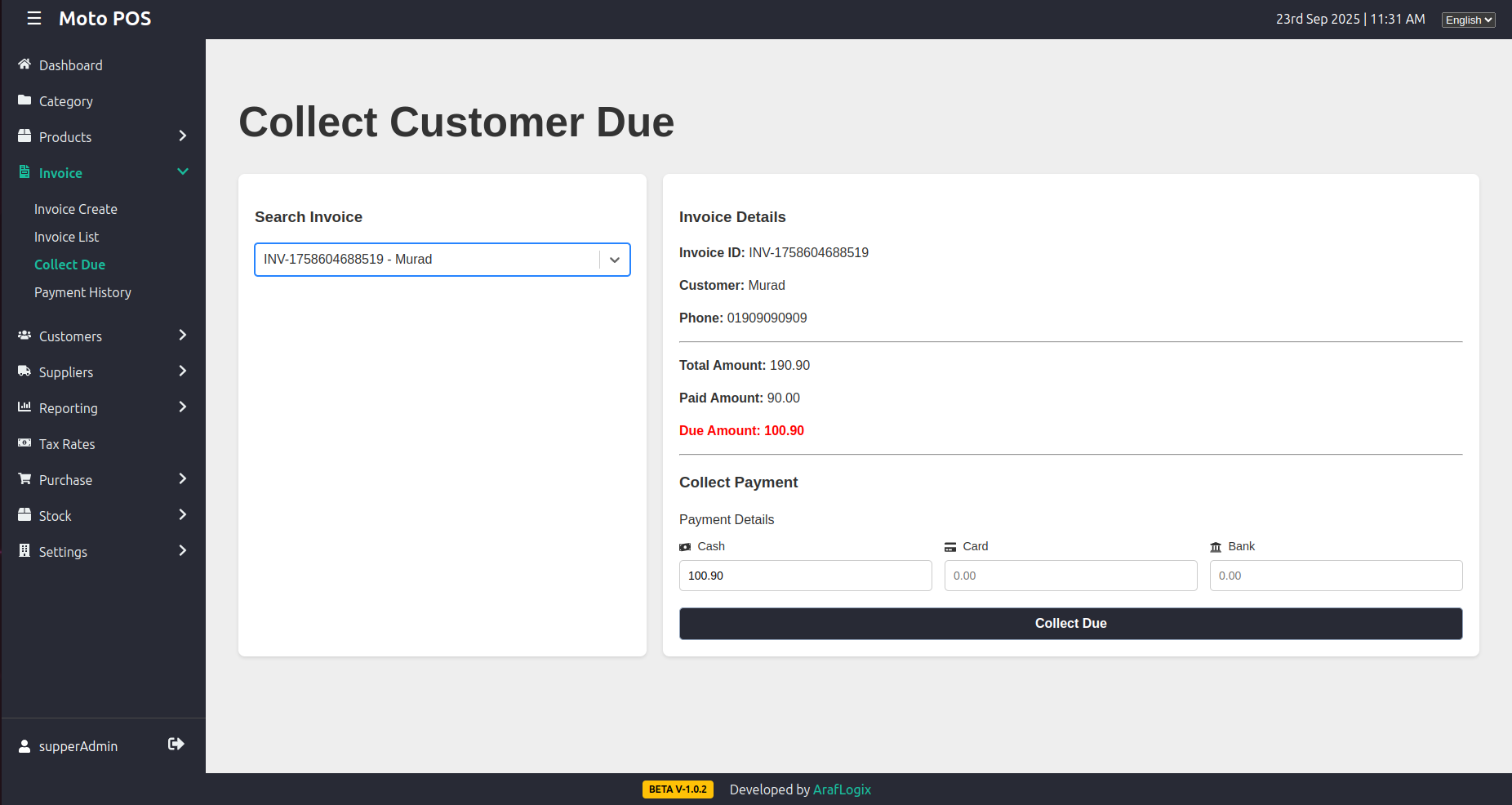1512x805 pixels.
Task: Click the Reporting chart icon
Action: 24,407
